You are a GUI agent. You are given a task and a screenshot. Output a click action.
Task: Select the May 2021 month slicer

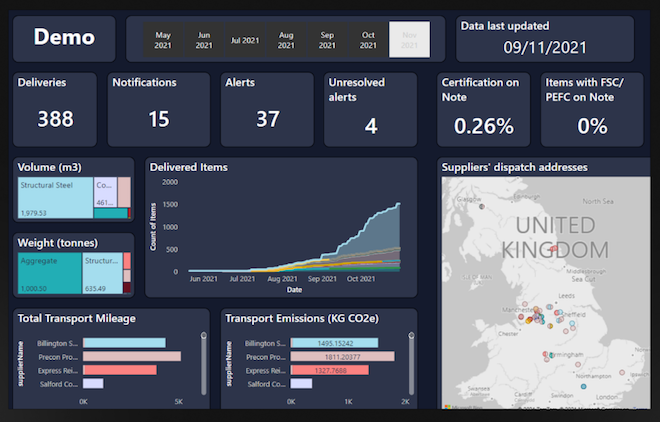click(163, 40)
